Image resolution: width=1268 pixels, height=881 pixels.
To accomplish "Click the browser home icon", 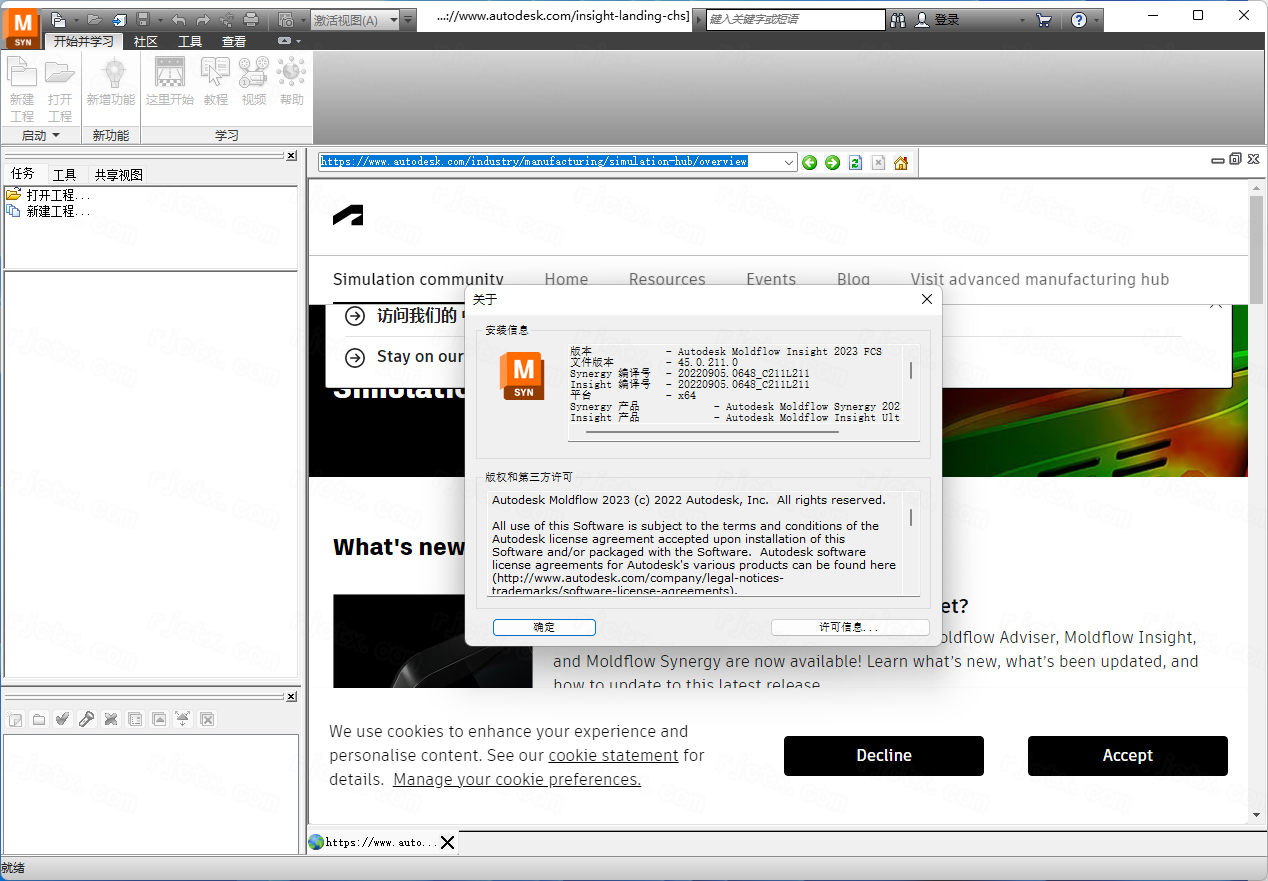I will 901,163.
